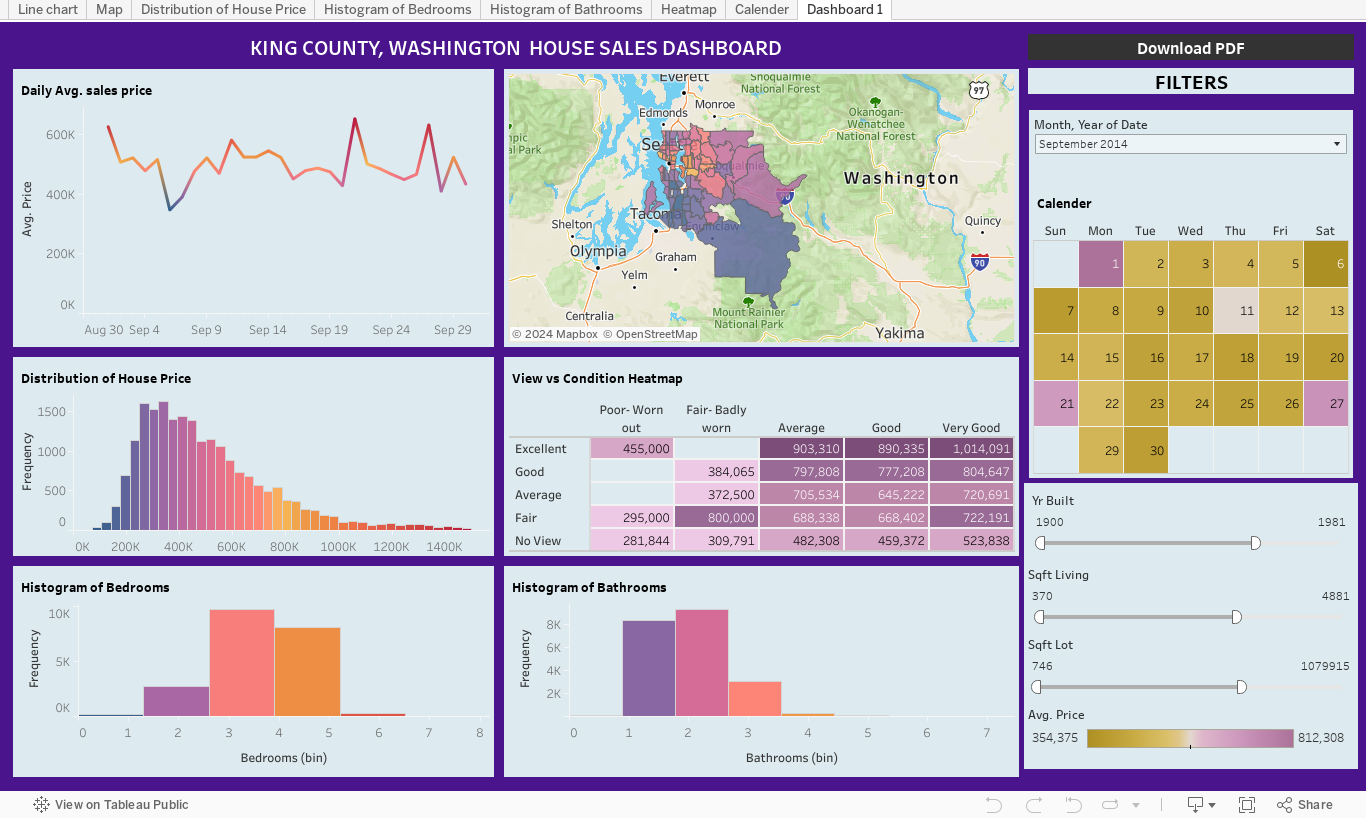
Task: Click the Sqft Living slider left handle
Action: (x=1039, y=617)
